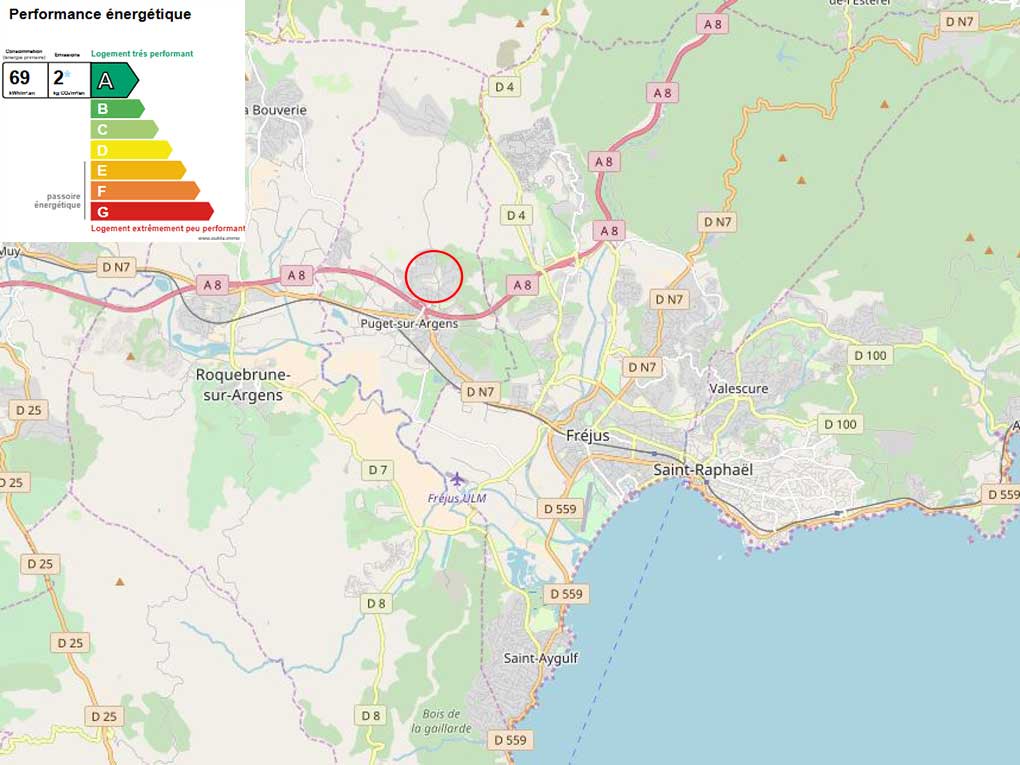The height and width of the screenshot is (765, 1020).
Task: Click the red circle location marker
Action: [x=434, y=276]
